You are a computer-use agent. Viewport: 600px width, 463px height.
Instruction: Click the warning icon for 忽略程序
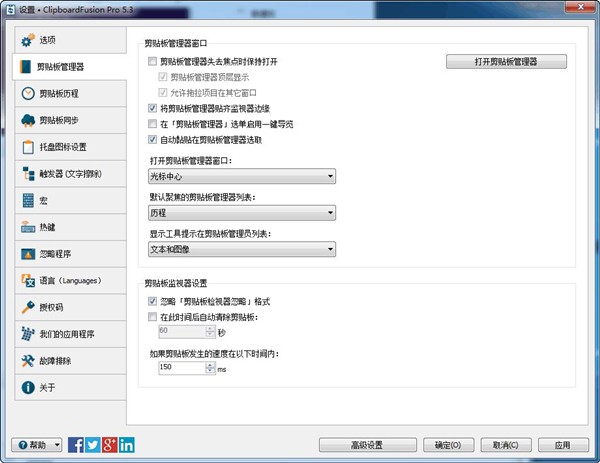pos(28,254)
